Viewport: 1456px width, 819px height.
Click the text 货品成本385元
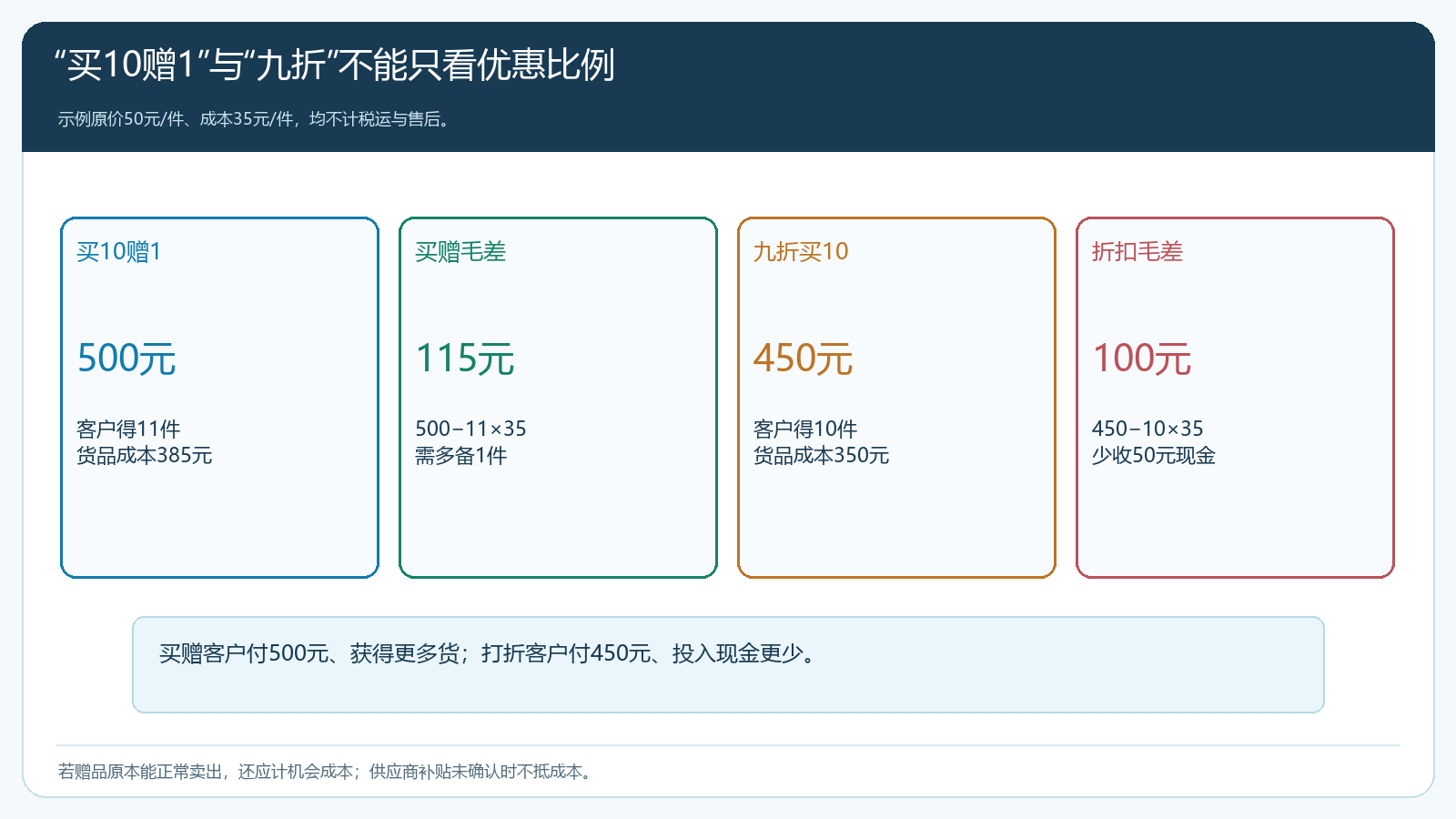point(145,455)
